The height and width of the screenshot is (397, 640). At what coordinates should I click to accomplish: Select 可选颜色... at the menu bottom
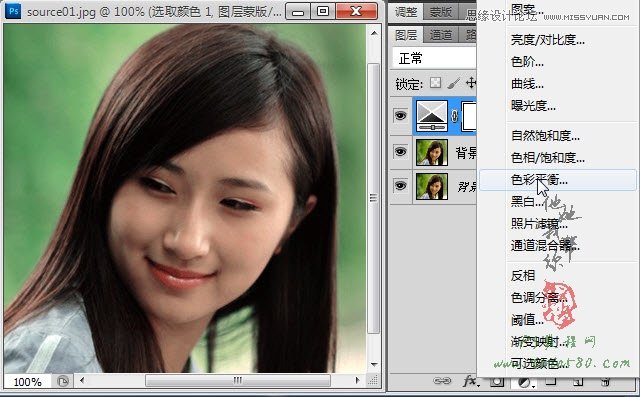pyautogui.click(x=539, y=363)
